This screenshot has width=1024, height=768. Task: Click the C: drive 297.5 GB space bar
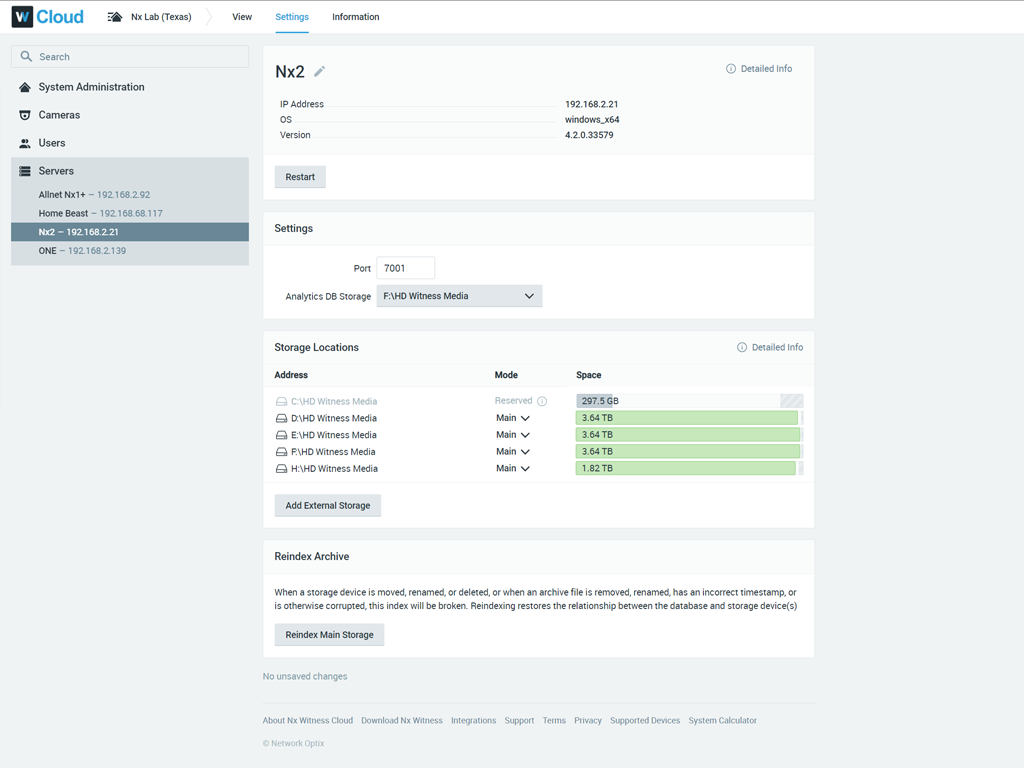coord(690,401)
